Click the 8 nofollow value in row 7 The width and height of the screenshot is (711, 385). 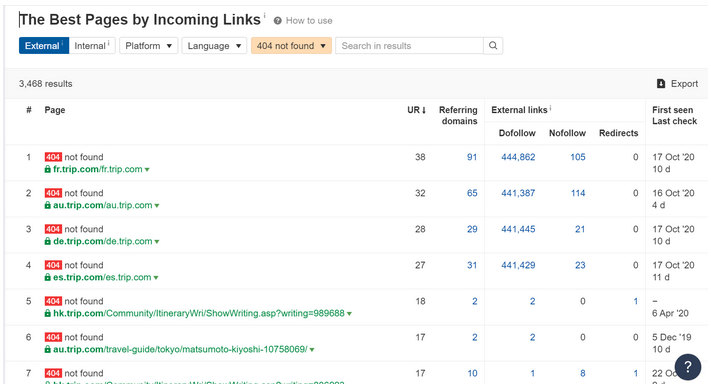pos(583,373)
